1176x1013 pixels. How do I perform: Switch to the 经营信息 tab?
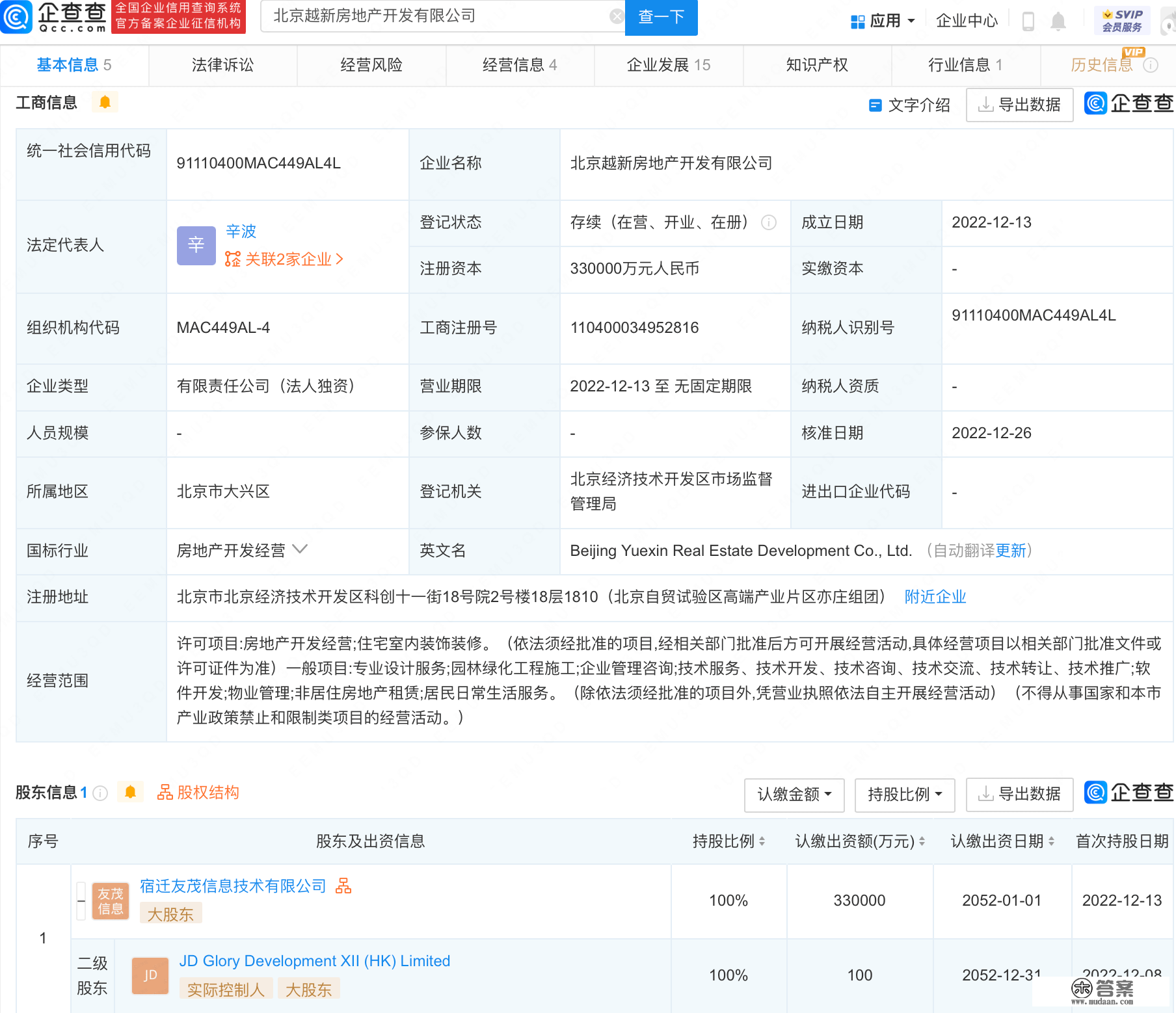point(520,65)
